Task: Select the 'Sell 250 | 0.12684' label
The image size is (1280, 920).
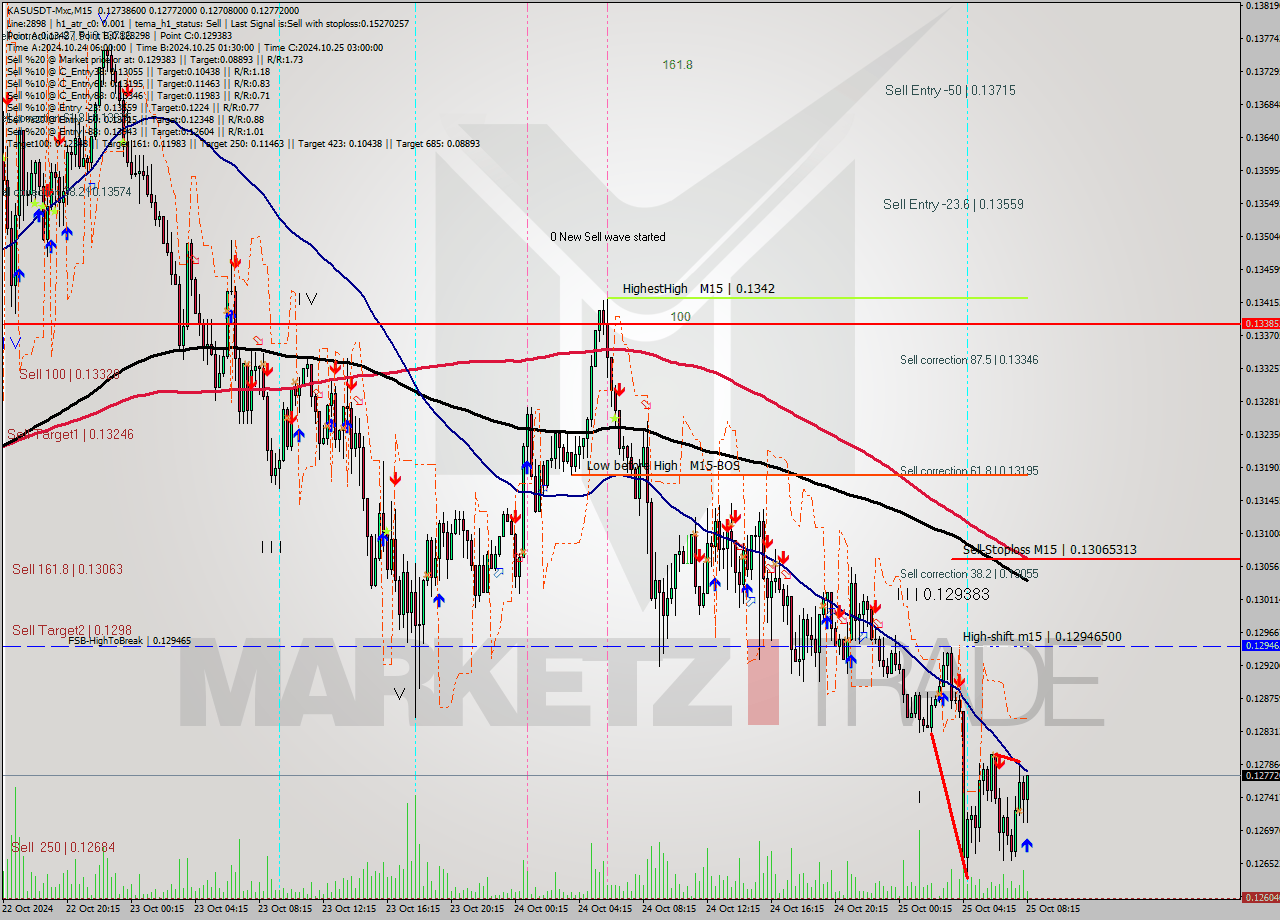Action: click(63, 847)
